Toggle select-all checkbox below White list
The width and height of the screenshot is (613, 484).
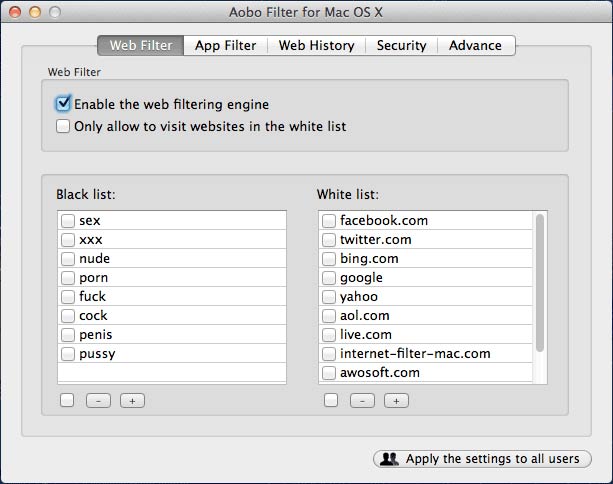331,400
